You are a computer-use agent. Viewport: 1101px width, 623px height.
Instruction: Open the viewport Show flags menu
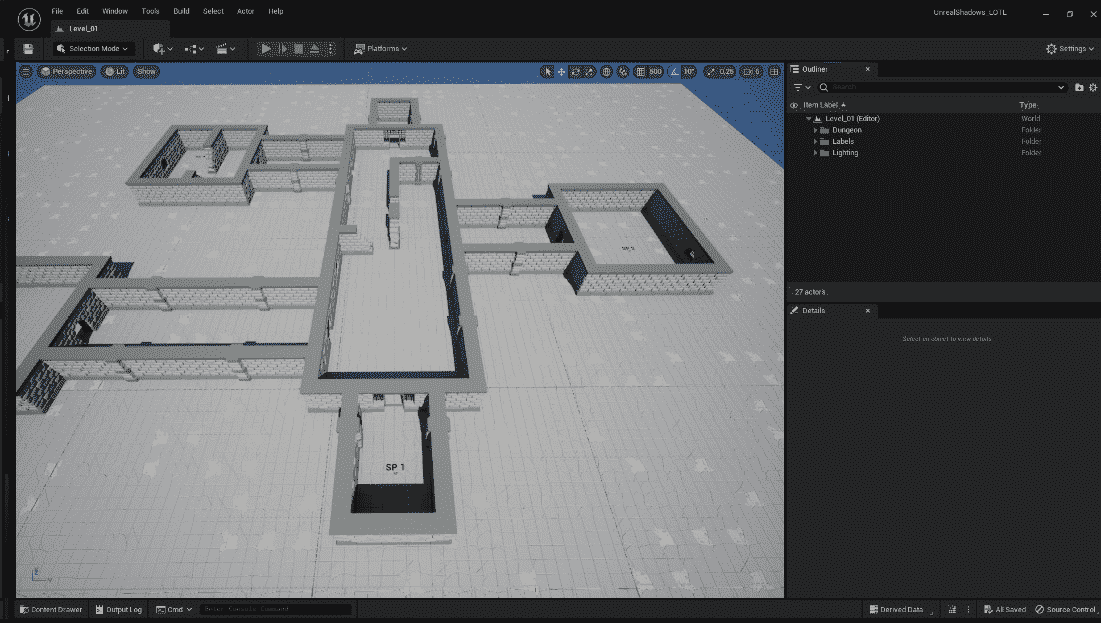pyautogui.click(x=146, y=72)
